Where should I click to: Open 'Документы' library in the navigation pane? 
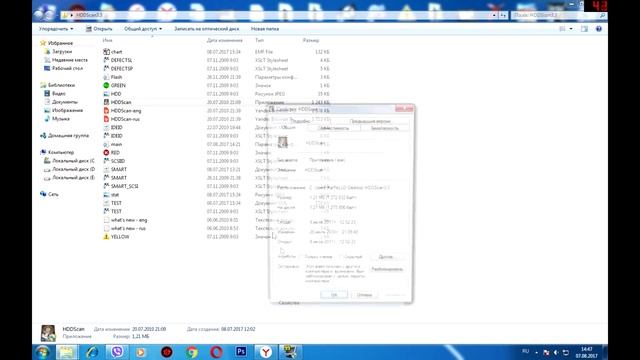coord(64,102)
